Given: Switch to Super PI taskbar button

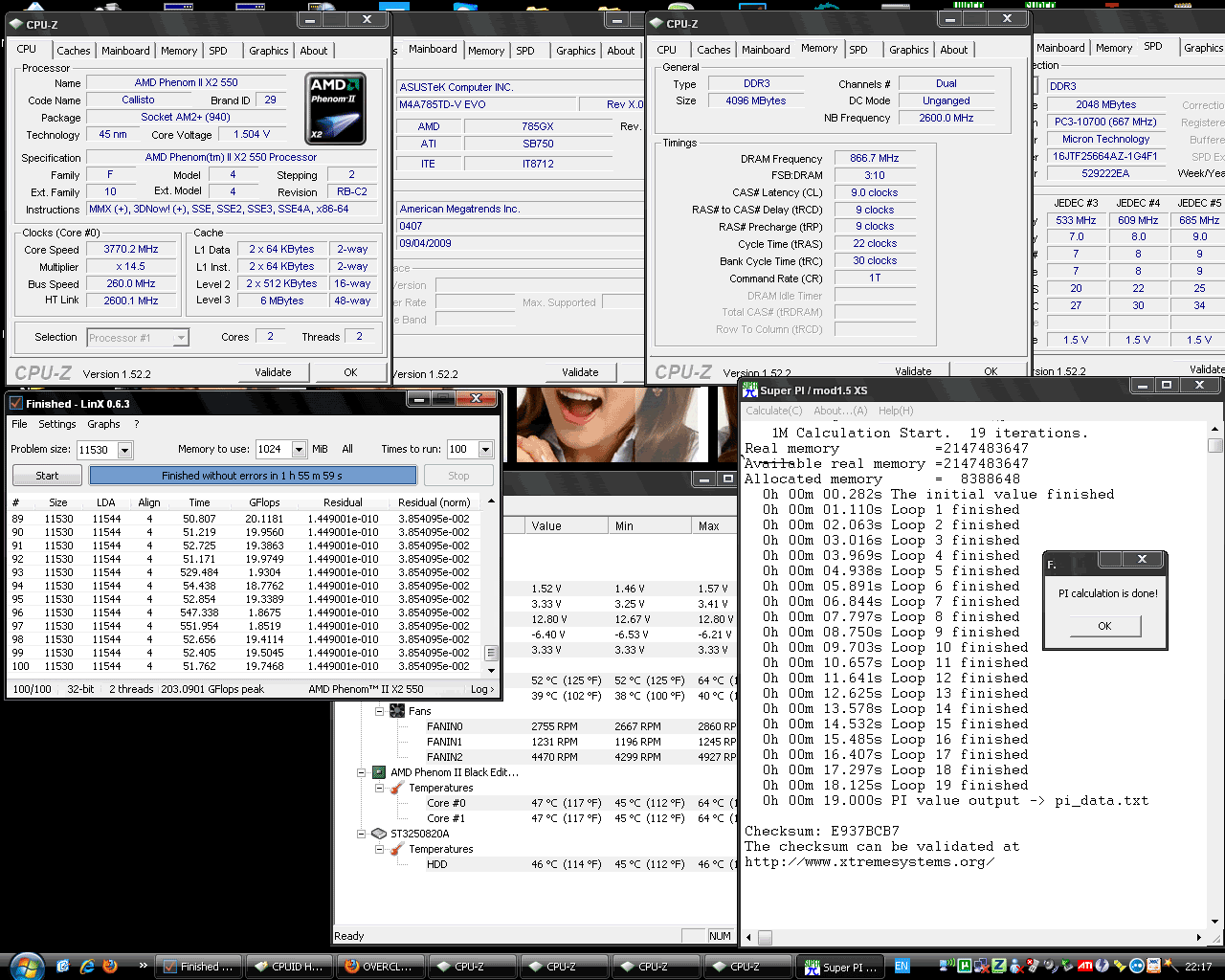Looking at the screenshot, I should point(841,967).
